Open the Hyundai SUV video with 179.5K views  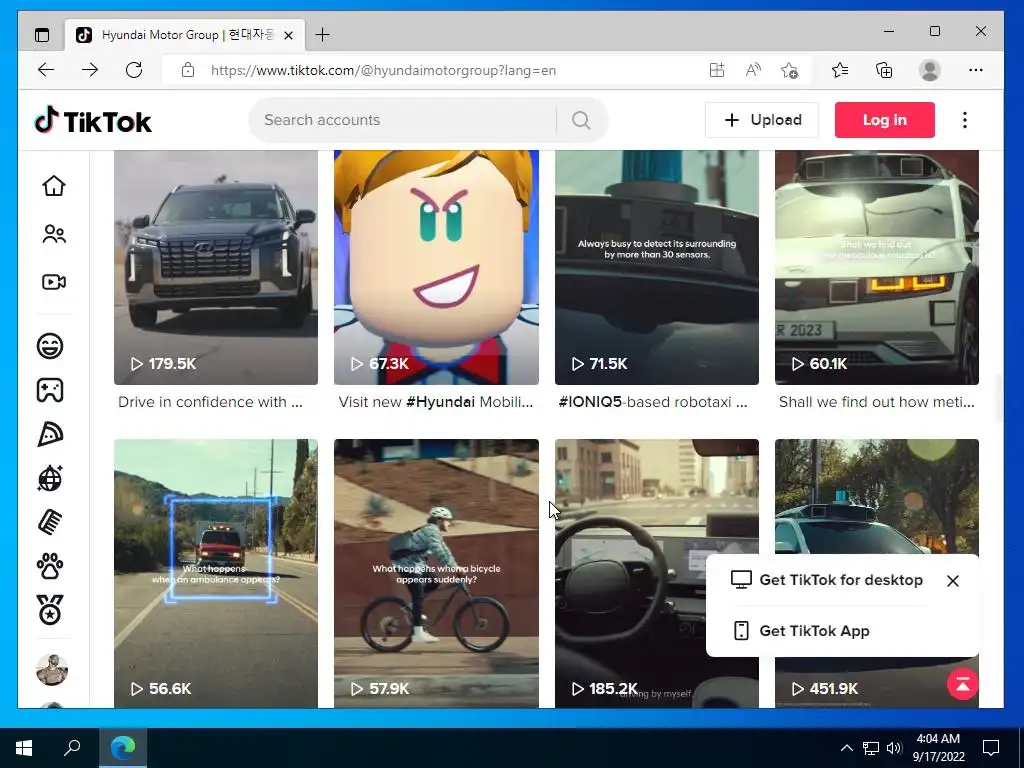pyautogui.click(x=216, y=267)
